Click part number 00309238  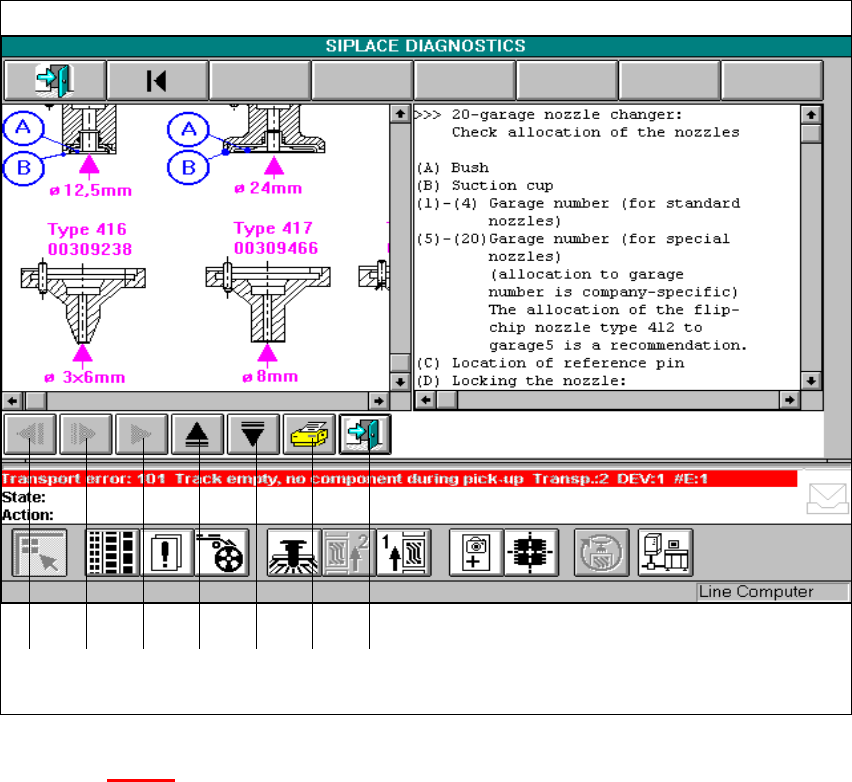click(x=90, y=249)
